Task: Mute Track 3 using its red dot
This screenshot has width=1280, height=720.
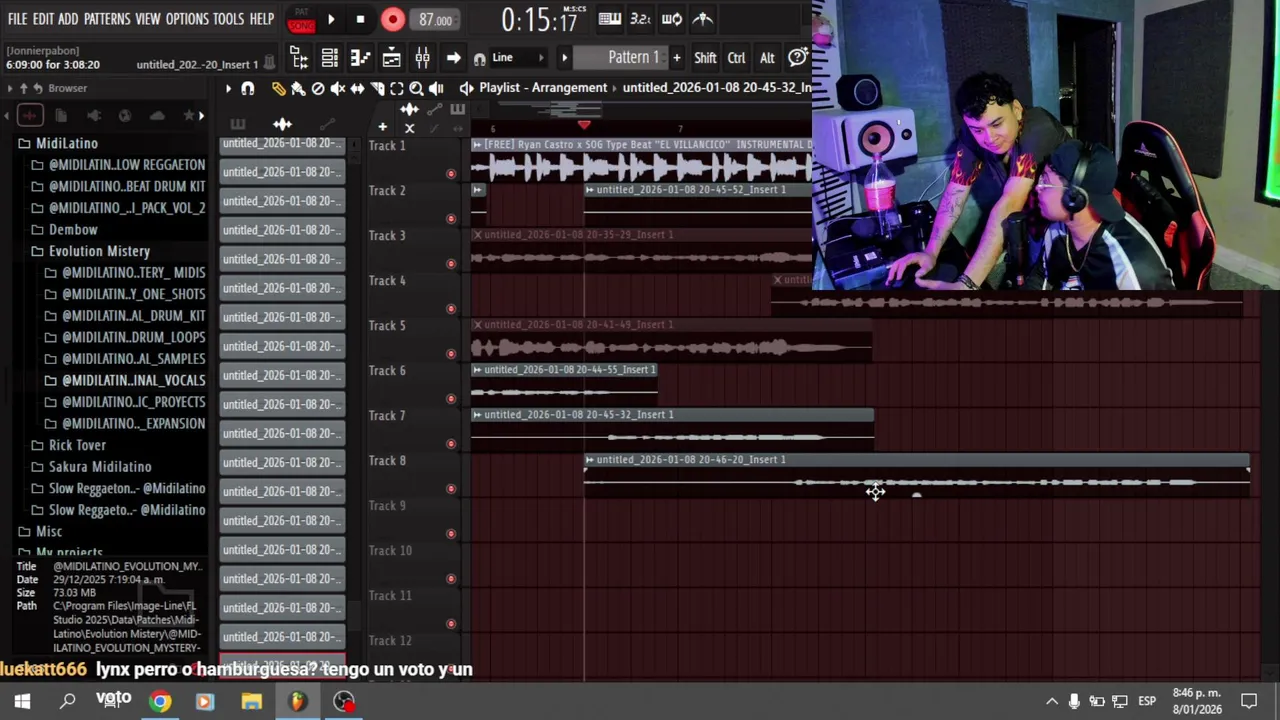Action: 451,264
